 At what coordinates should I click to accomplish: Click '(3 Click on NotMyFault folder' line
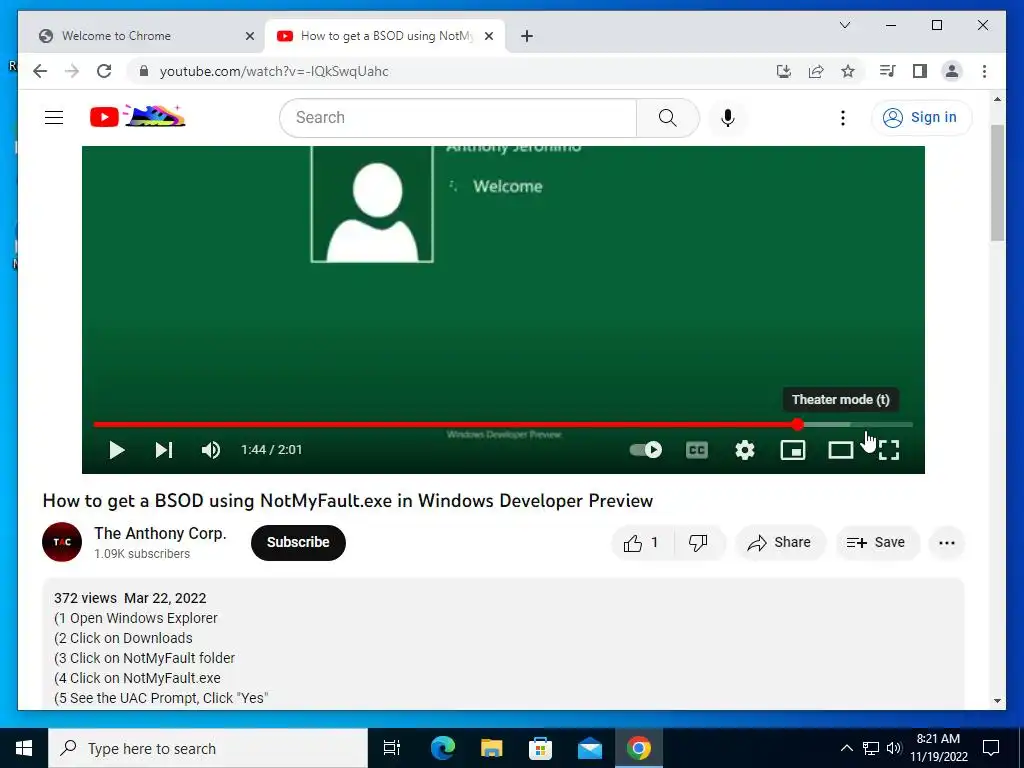click(144, 658)
